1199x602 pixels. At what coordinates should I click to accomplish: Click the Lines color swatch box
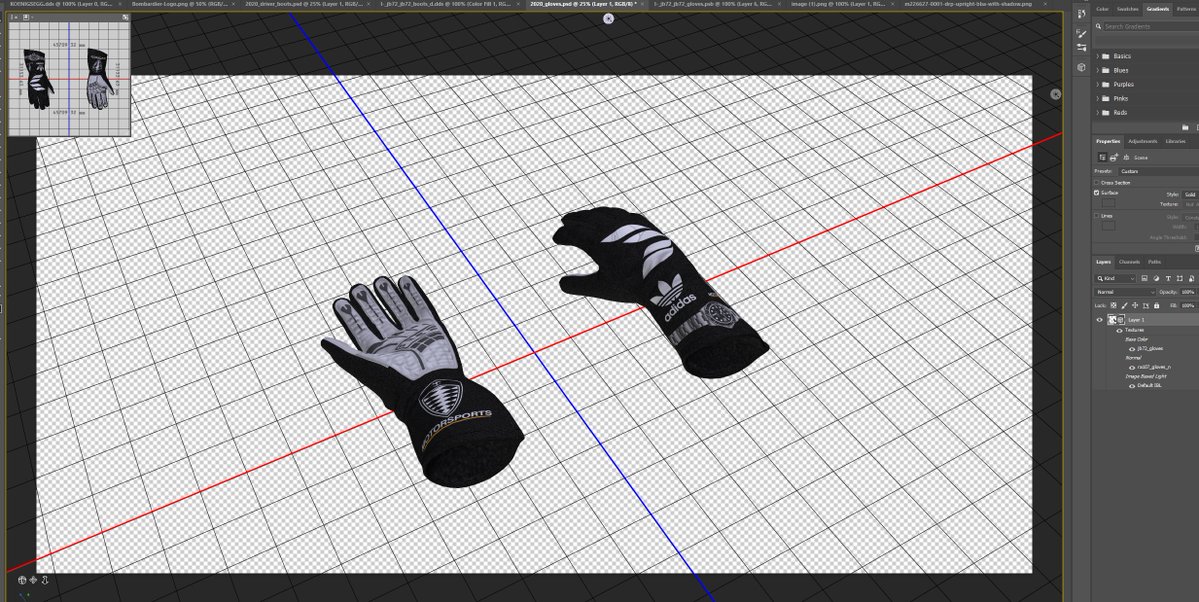1109,226
